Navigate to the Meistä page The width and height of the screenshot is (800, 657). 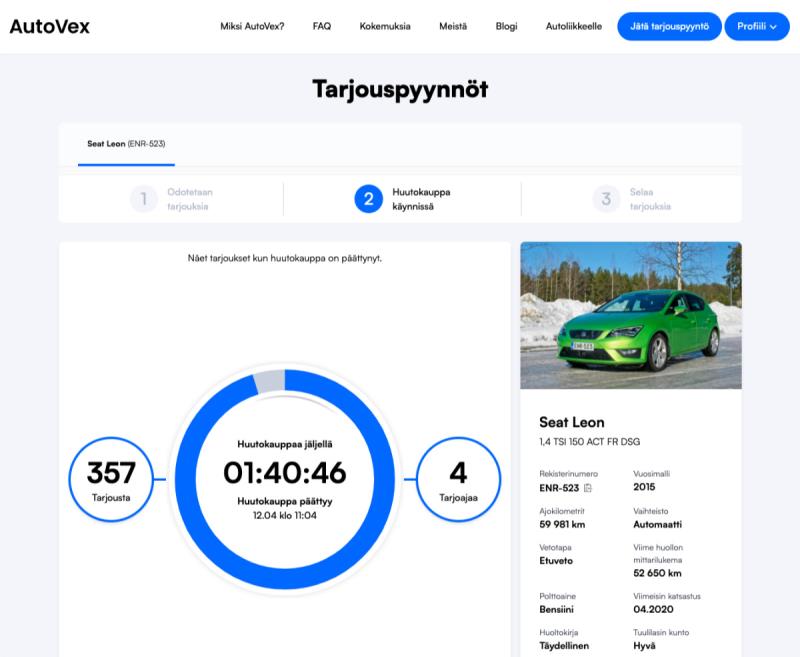tap(453, 26)
